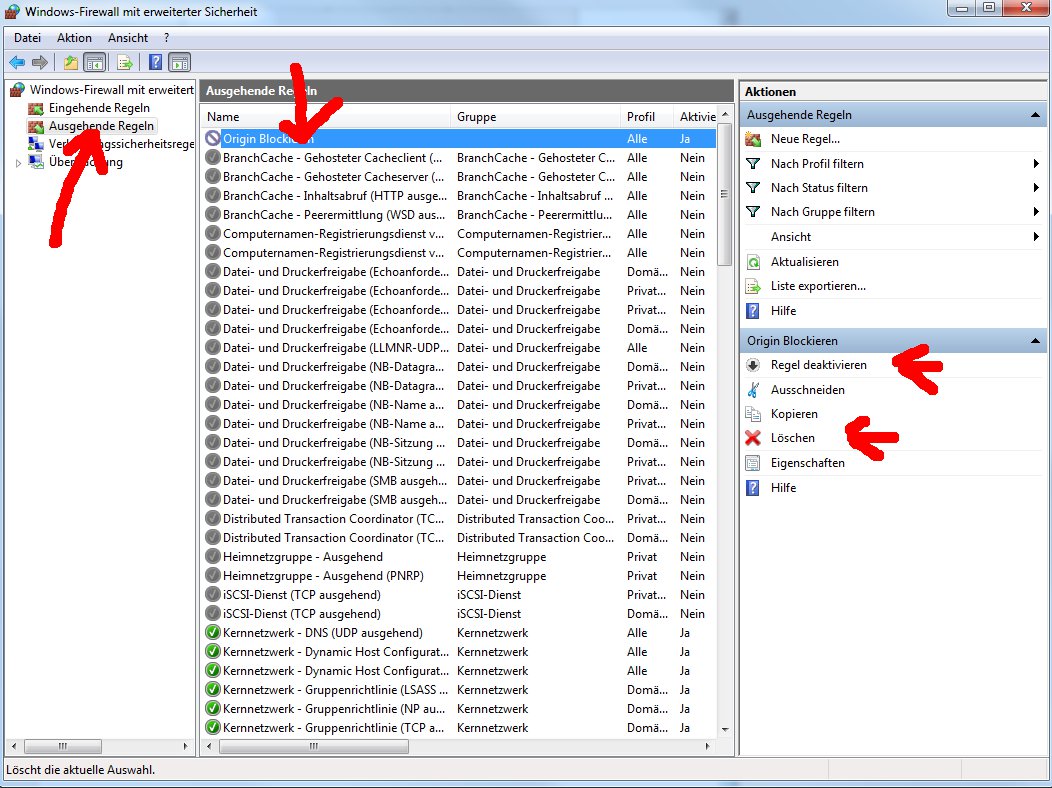Click Hilfe under Ausgehende Regeln section
Screen dimensions: 1052x788
point(783,311)
